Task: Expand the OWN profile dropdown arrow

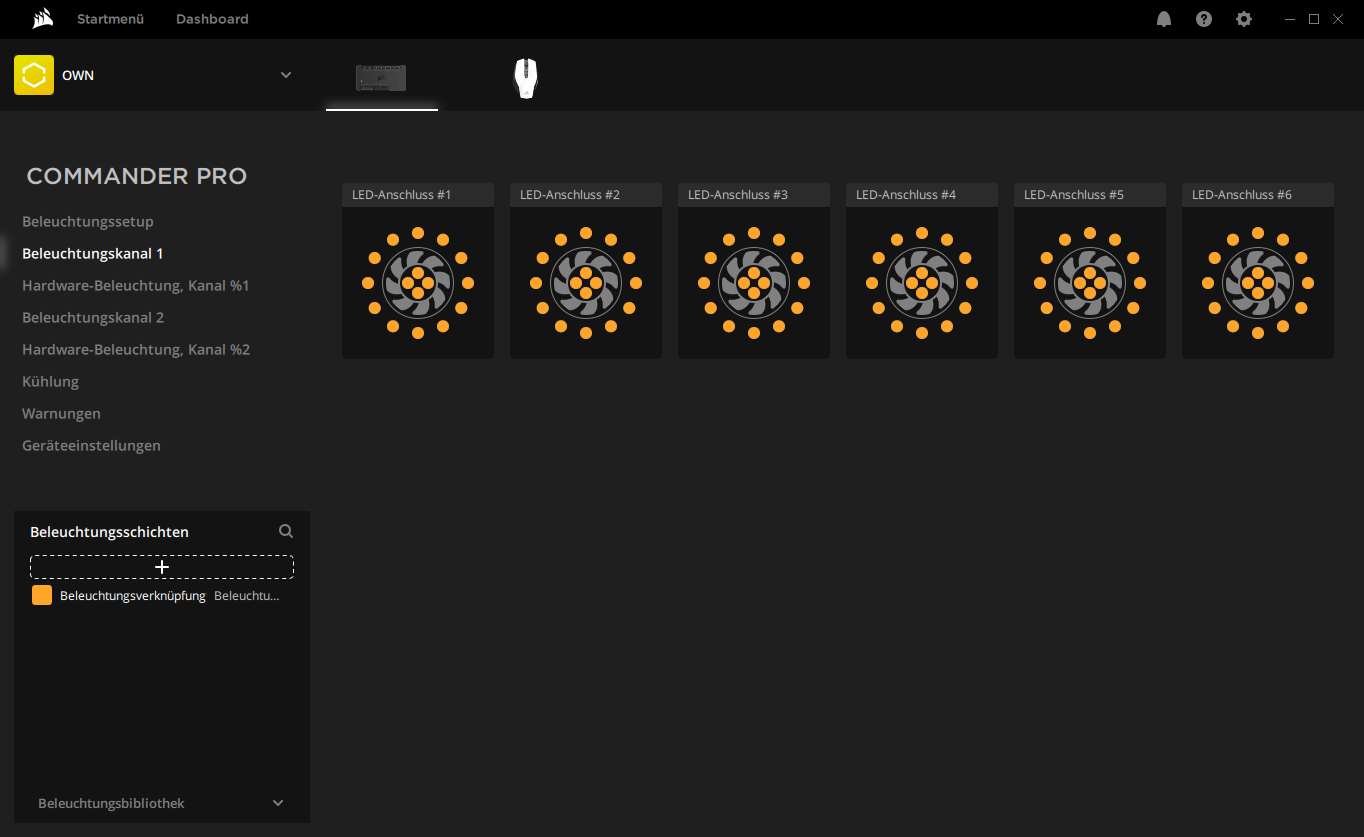Action: click(286, 75)
